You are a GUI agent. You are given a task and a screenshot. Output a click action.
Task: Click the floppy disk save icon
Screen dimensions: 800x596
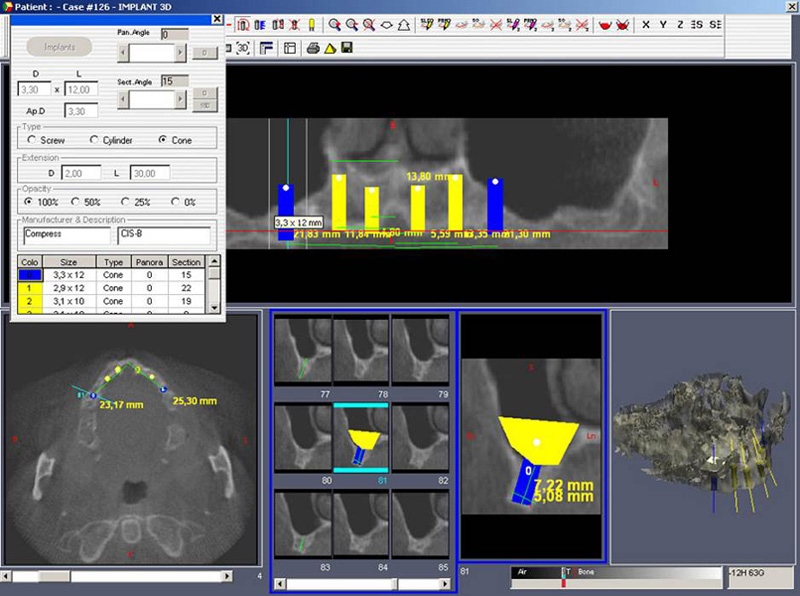tap(346, 48)
